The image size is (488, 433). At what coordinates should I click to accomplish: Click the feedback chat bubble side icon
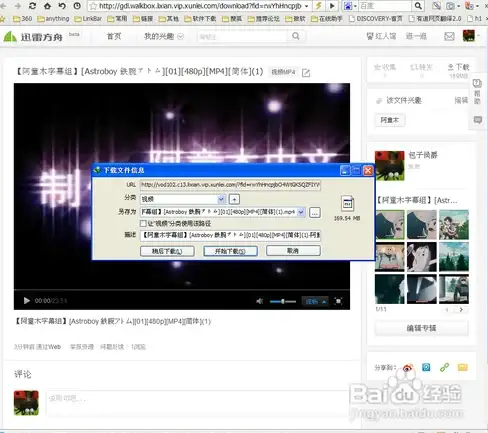[478, 120]
